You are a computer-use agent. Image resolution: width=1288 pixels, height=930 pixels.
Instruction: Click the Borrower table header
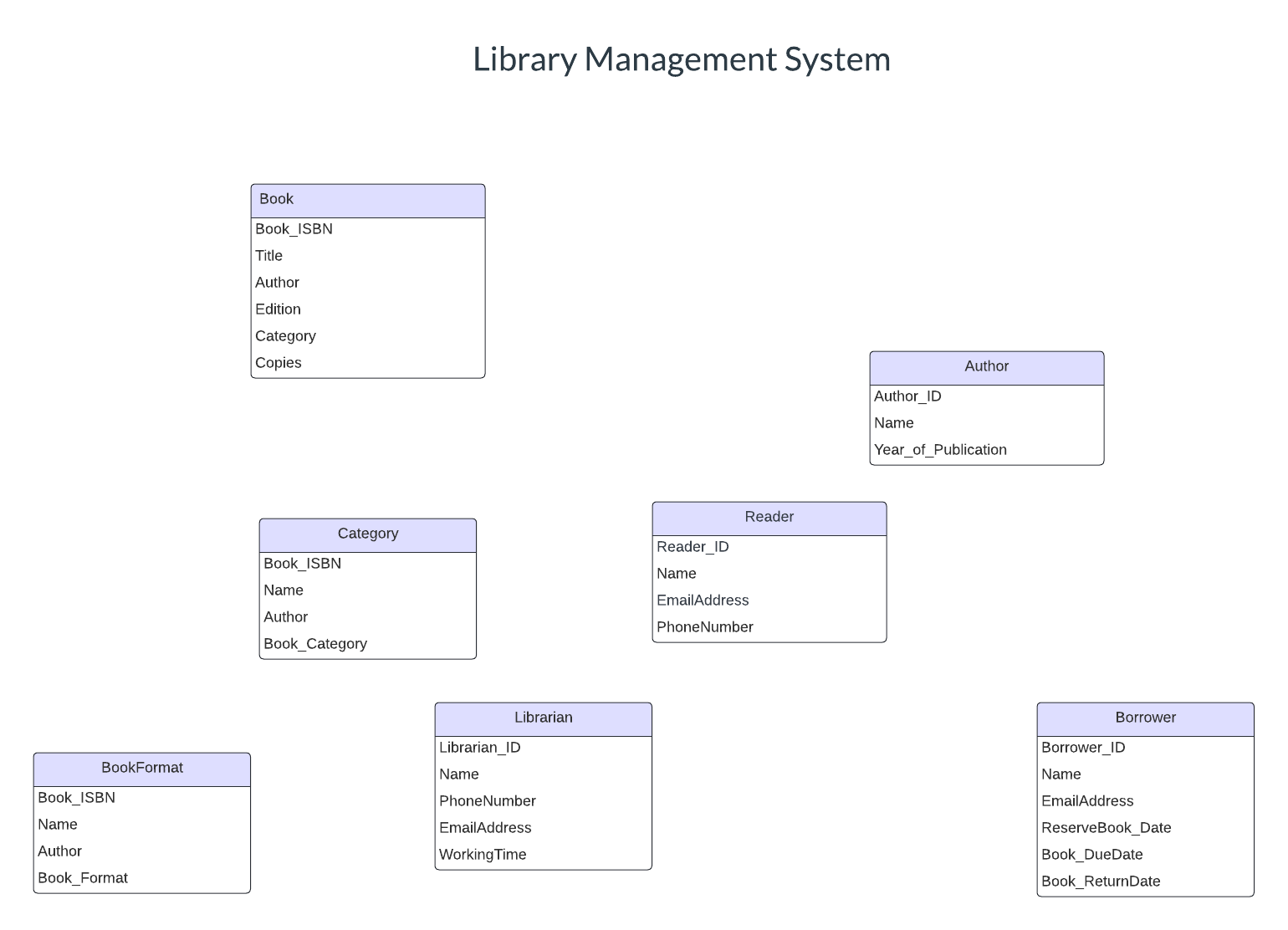coord(1145,718)
